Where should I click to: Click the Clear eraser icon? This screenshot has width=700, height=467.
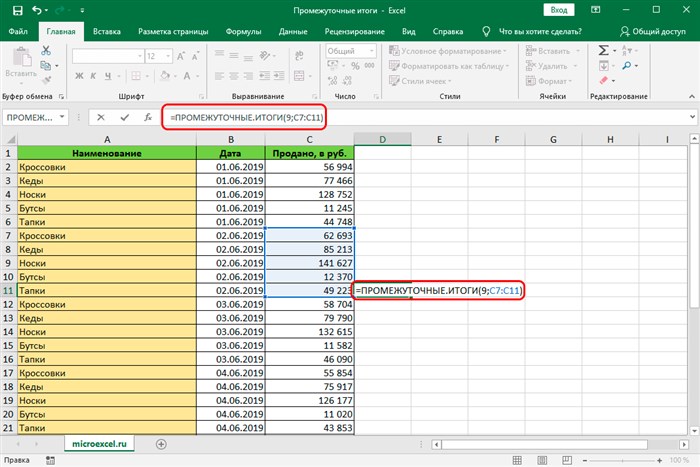click(604, 80)
